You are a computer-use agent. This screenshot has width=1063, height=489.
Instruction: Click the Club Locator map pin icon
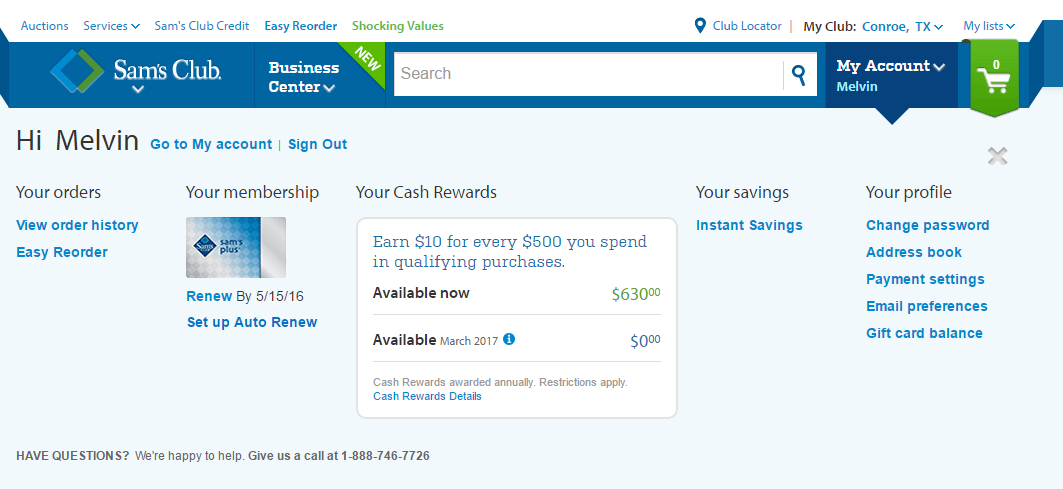(700, 26)
